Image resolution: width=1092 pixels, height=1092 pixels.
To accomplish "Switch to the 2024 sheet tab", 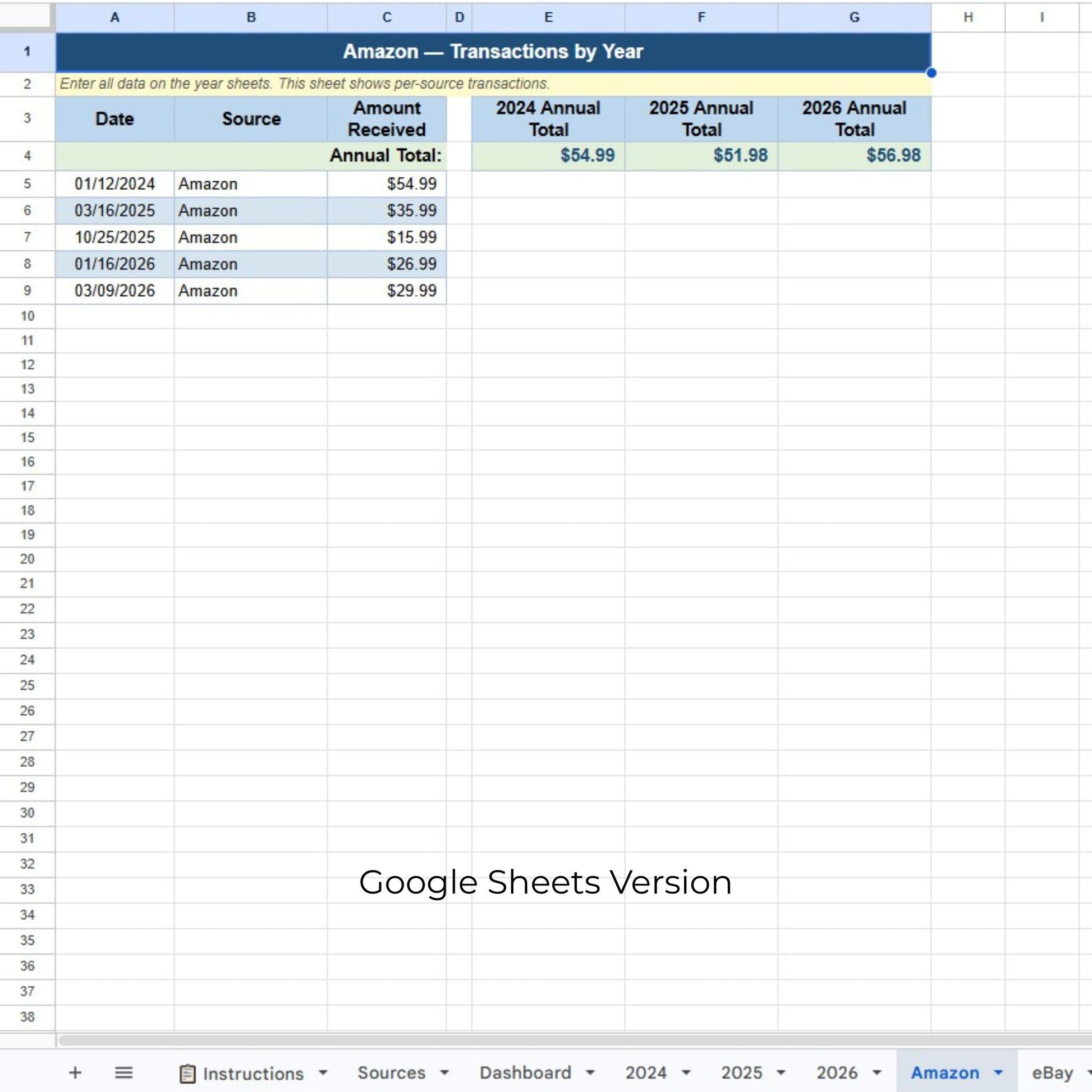I will coord(646,1072).
